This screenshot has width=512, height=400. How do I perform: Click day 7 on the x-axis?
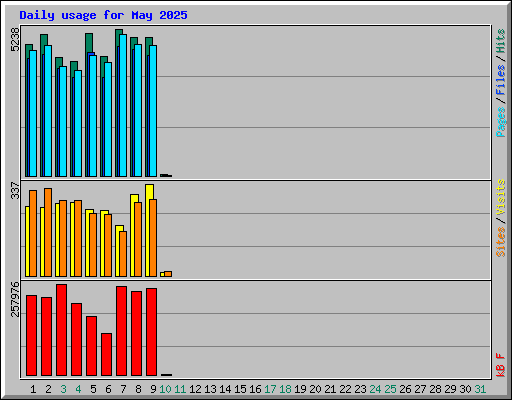[123, 389]
